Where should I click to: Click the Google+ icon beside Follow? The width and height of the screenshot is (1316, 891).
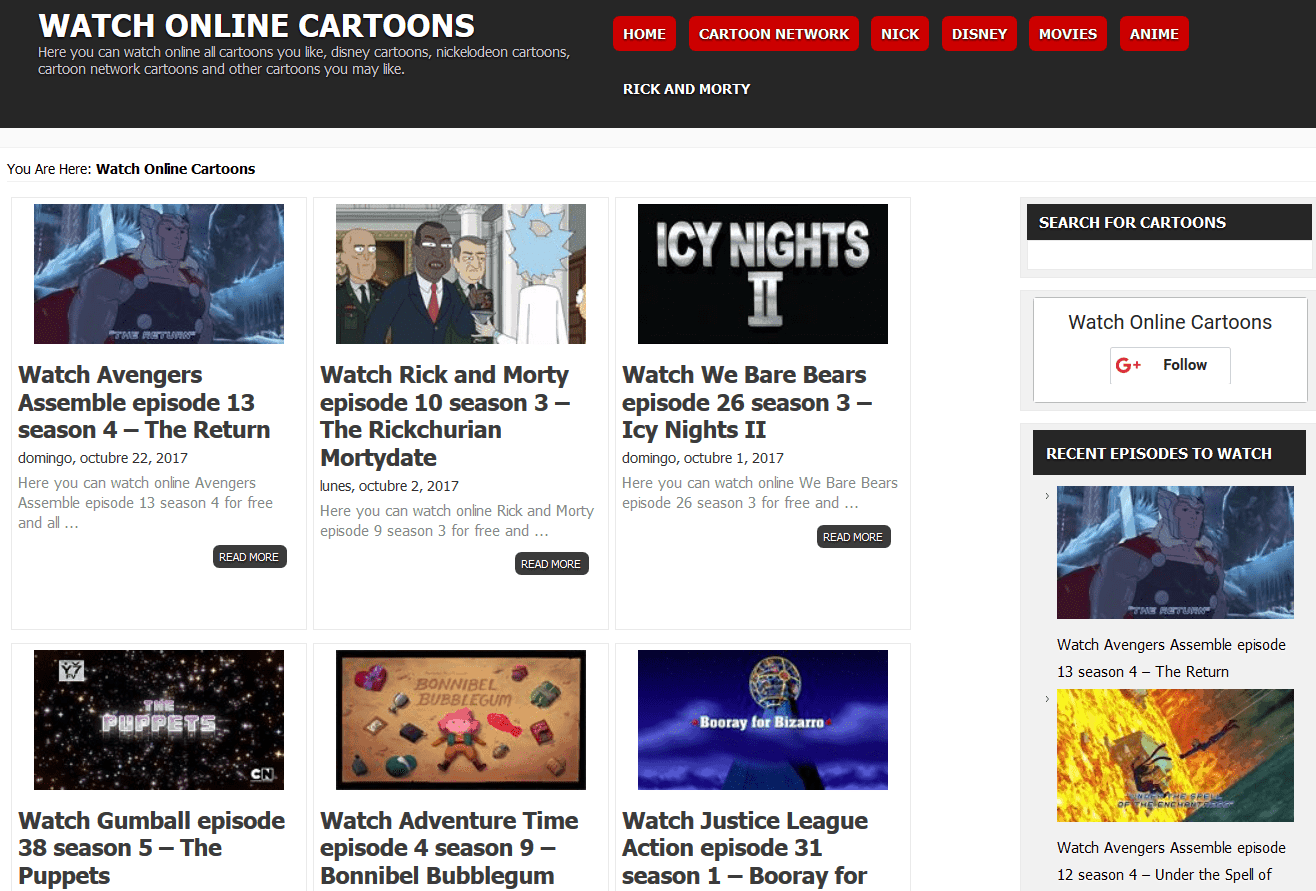point(1128,364)
